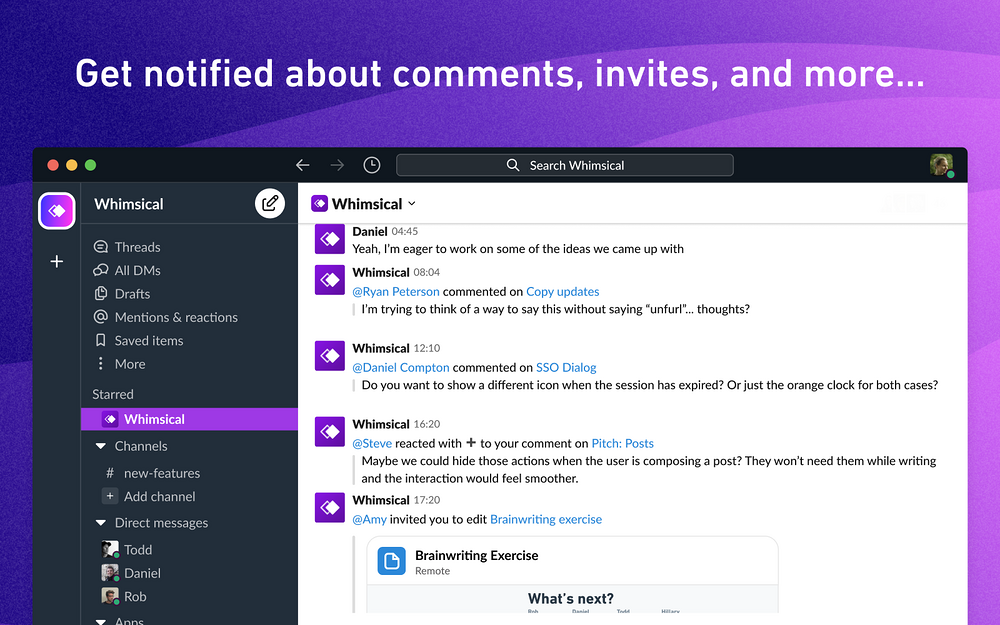Open the Pitch: Posts link
This screenshot has height=625, width=1000.
[x=622, y=443]
